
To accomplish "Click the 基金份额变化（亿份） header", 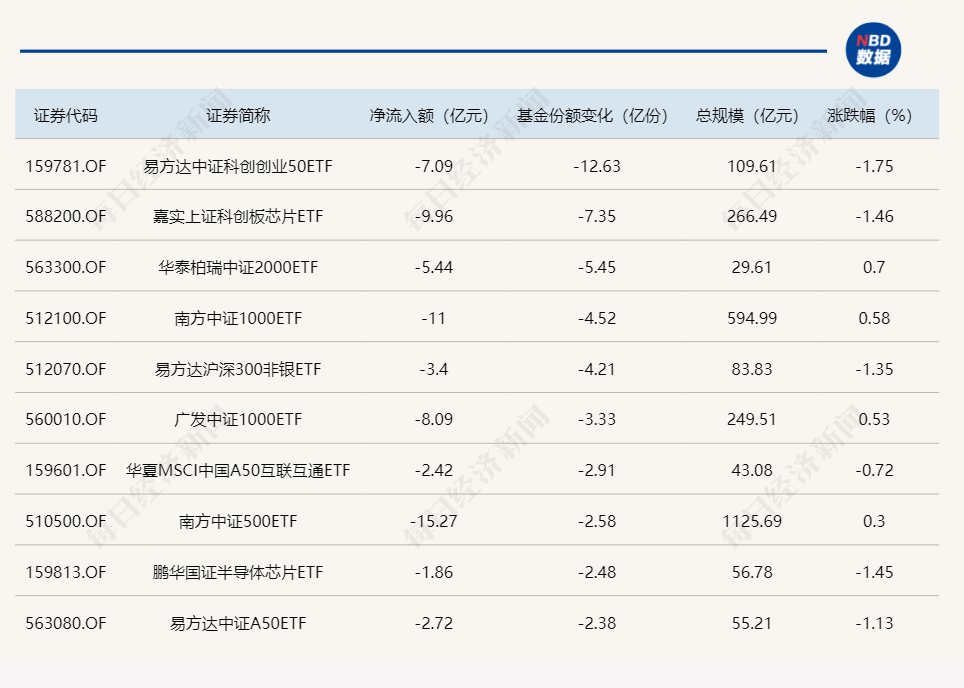I will point(596,115).
